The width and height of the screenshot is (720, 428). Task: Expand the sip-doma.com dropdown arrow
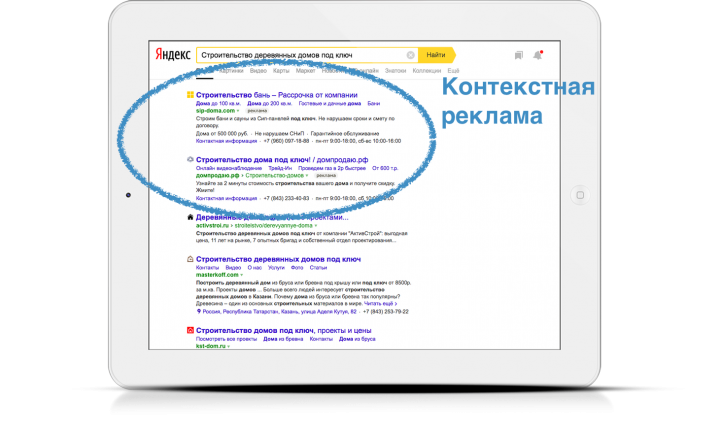(238, 111)
